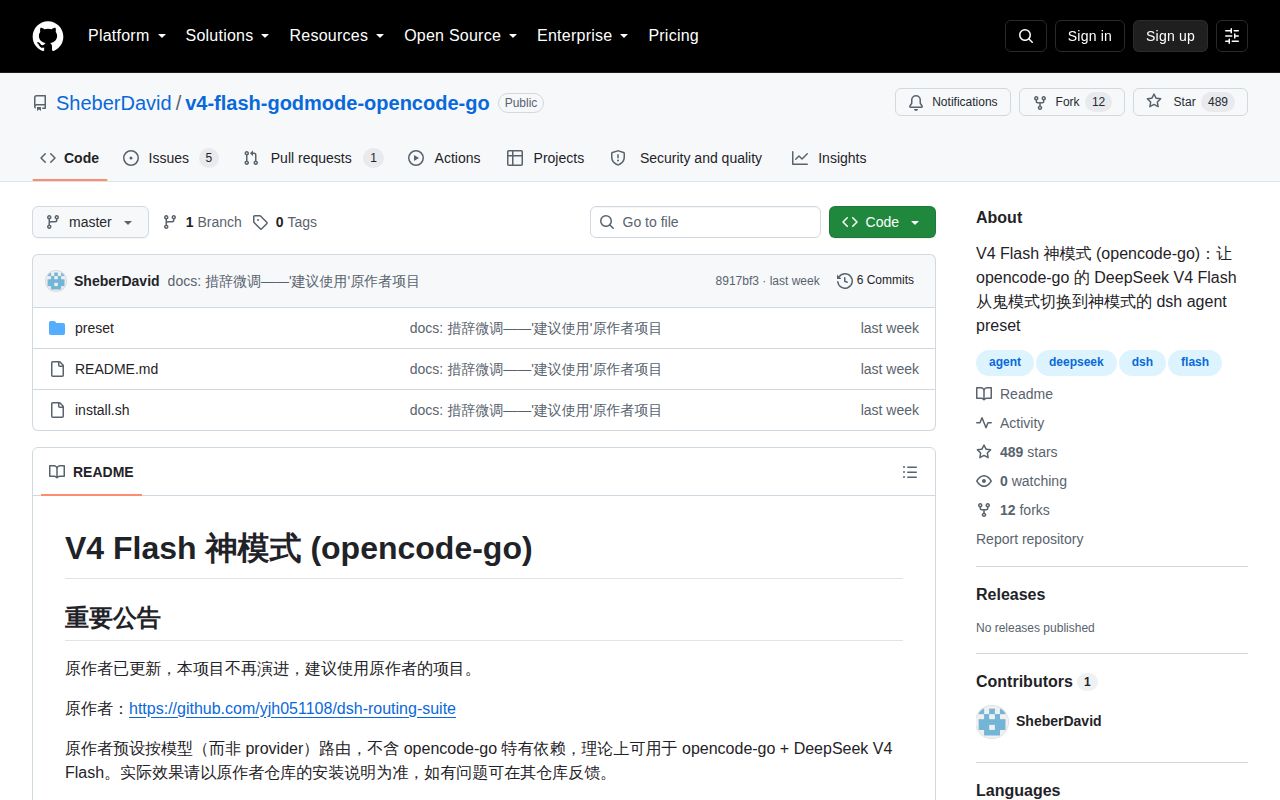Select the README tab heading
The height and width of the screenshot is (800, 1280).
[x=91, y=472]
